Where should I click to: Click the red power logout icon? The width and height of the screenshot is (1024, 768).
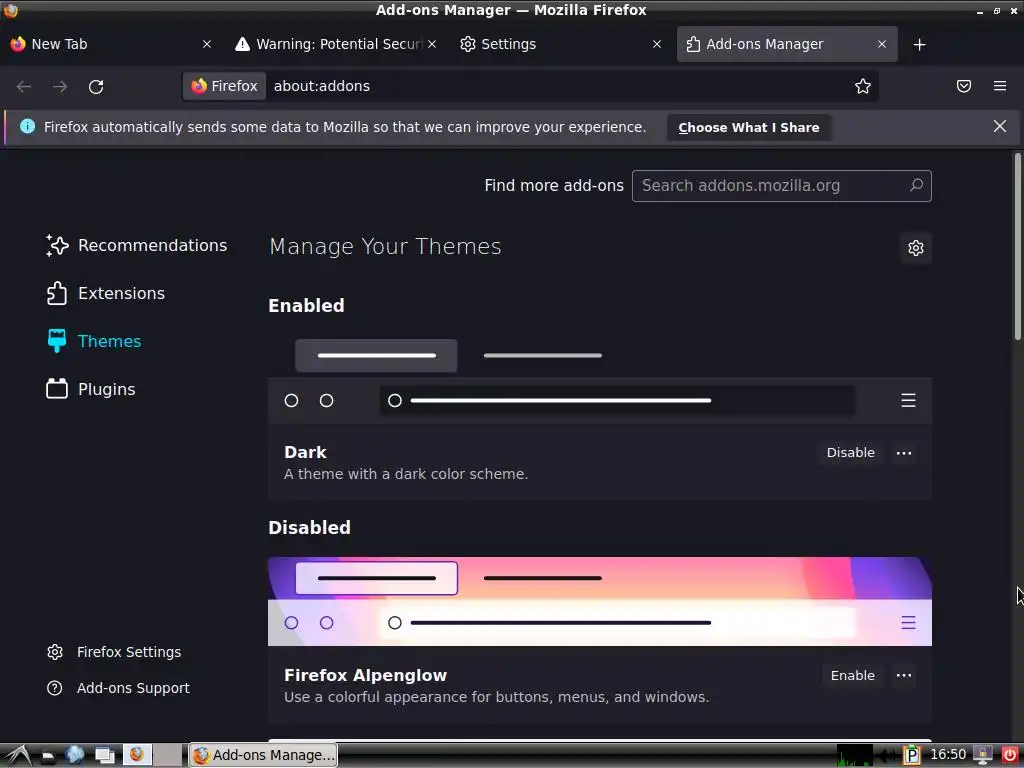(x=1009, y=755)
